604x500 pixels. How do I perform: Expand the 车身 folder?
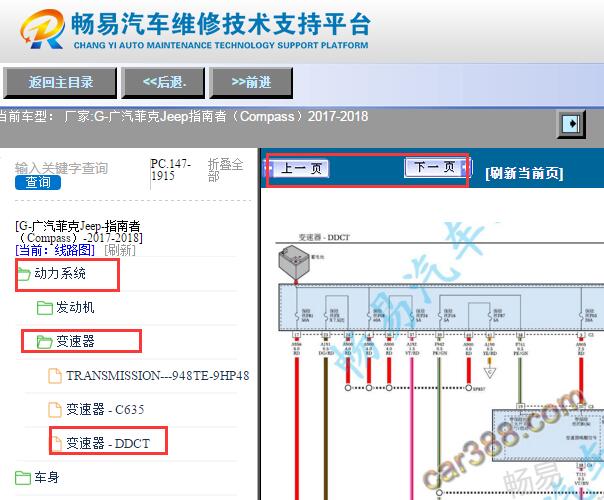pyautogui.click(x=47, y=478)
